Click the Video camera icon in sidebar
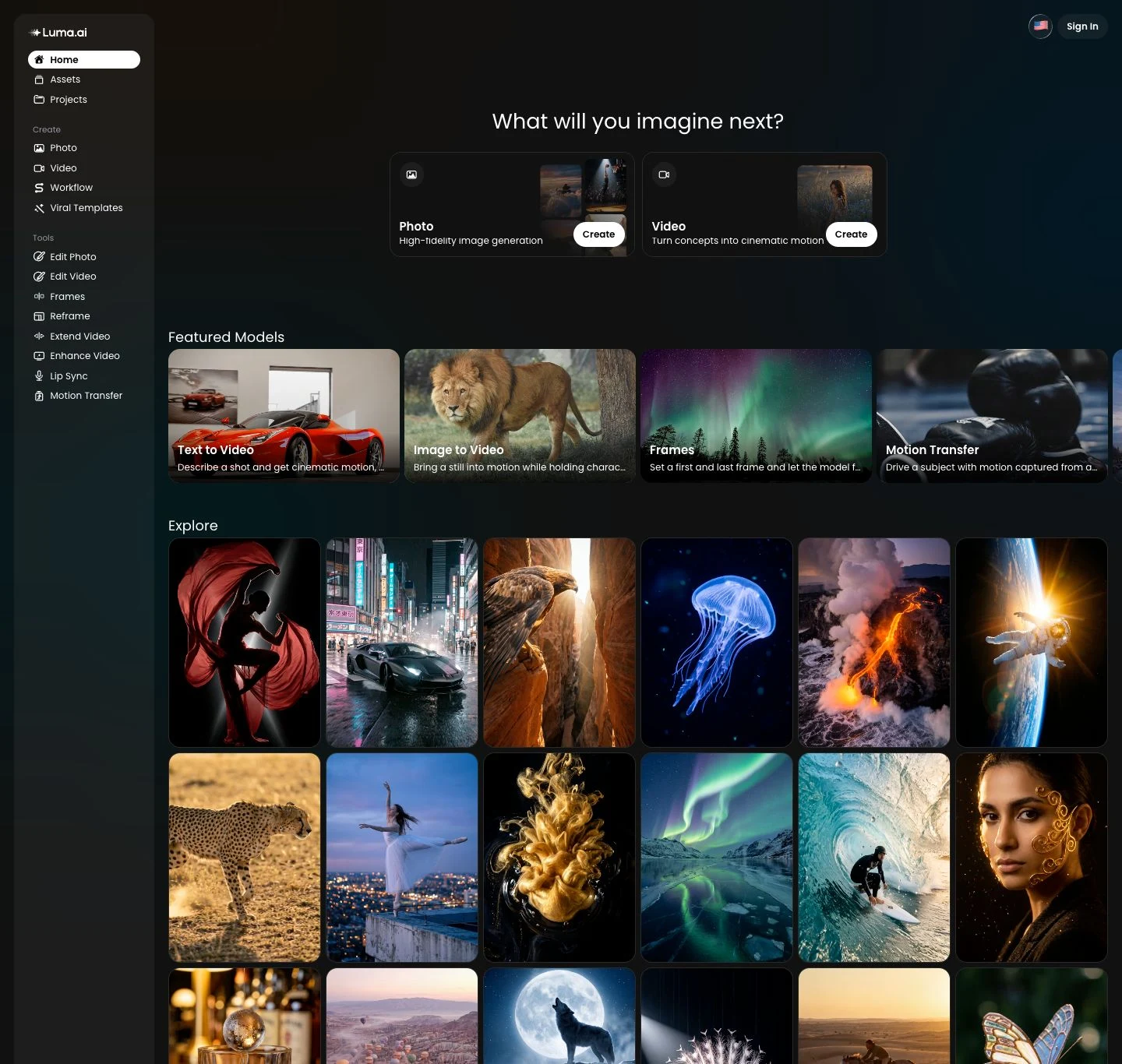Viewport: 1122px width, 1064px height. click(x=39, y=168)
